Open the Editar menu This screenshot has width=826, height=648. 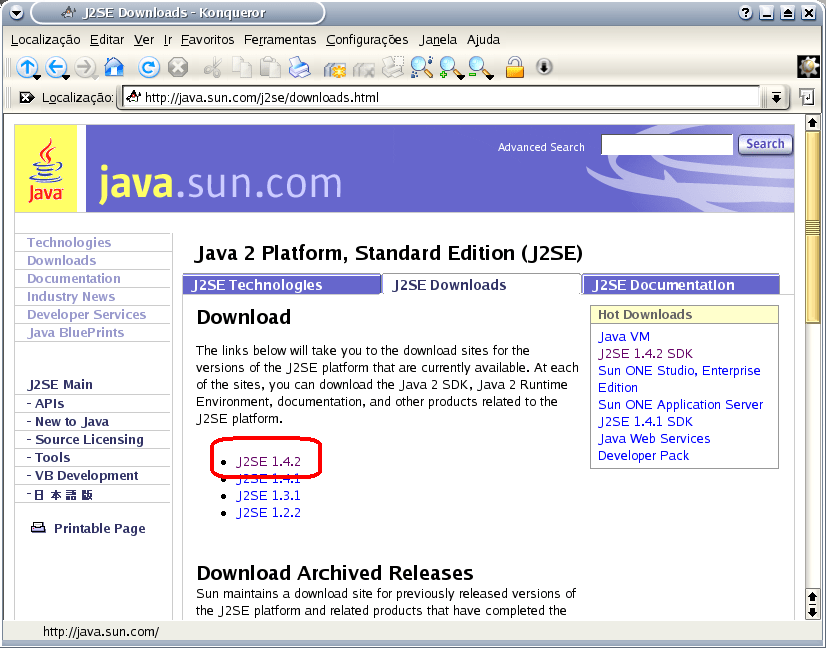point(107,40)
